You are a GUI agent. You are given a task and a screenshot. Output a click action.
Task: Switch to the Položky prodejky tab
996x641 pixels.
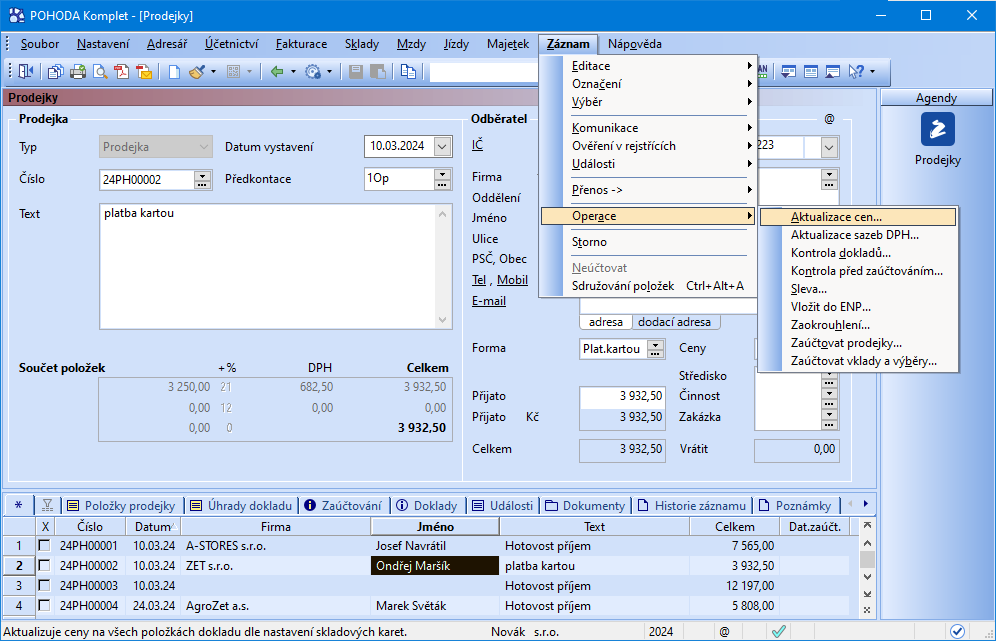122,506
